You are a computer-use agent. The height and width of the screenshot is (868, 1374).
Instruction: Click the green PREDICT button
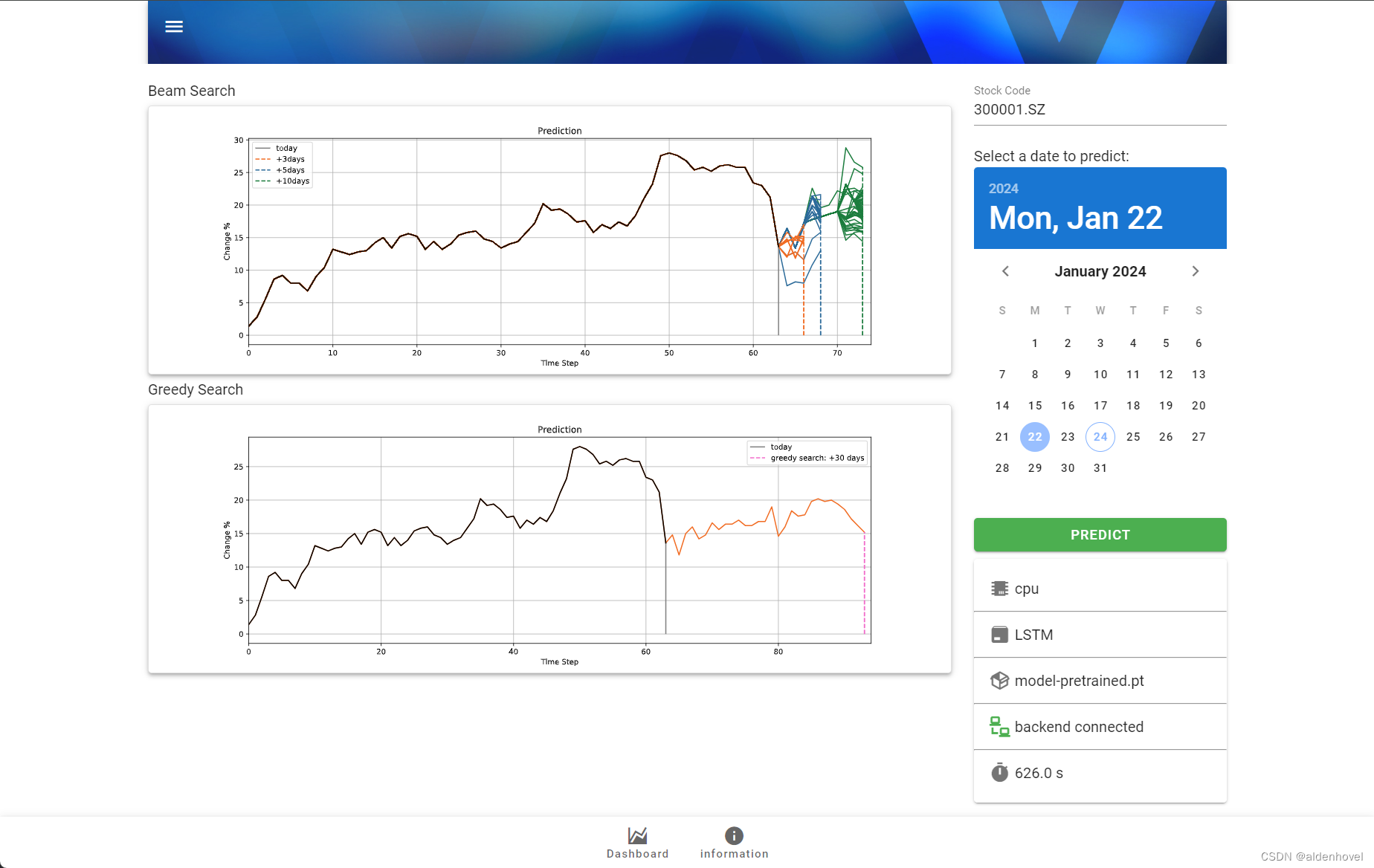pos(1100,535)
